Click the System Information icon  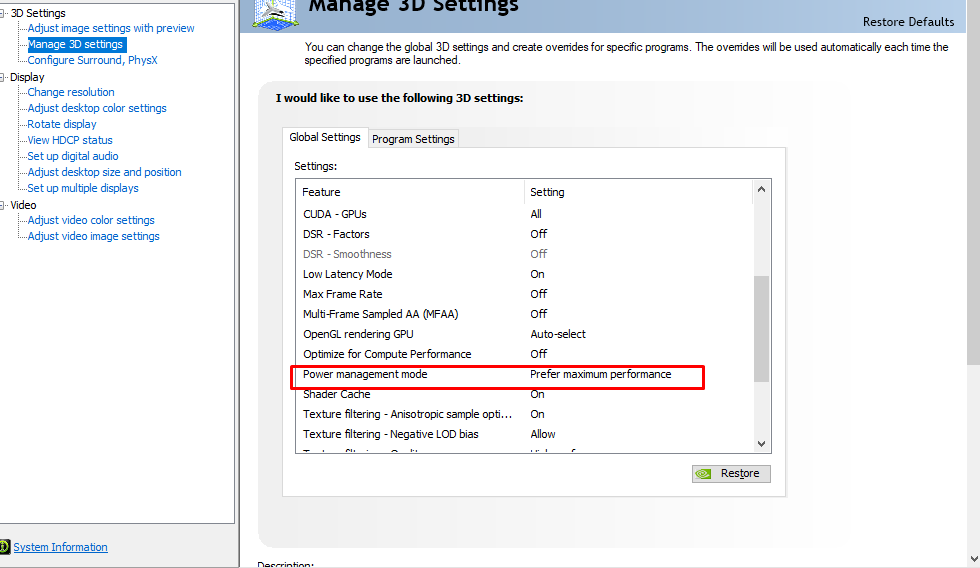pos(4,547)
